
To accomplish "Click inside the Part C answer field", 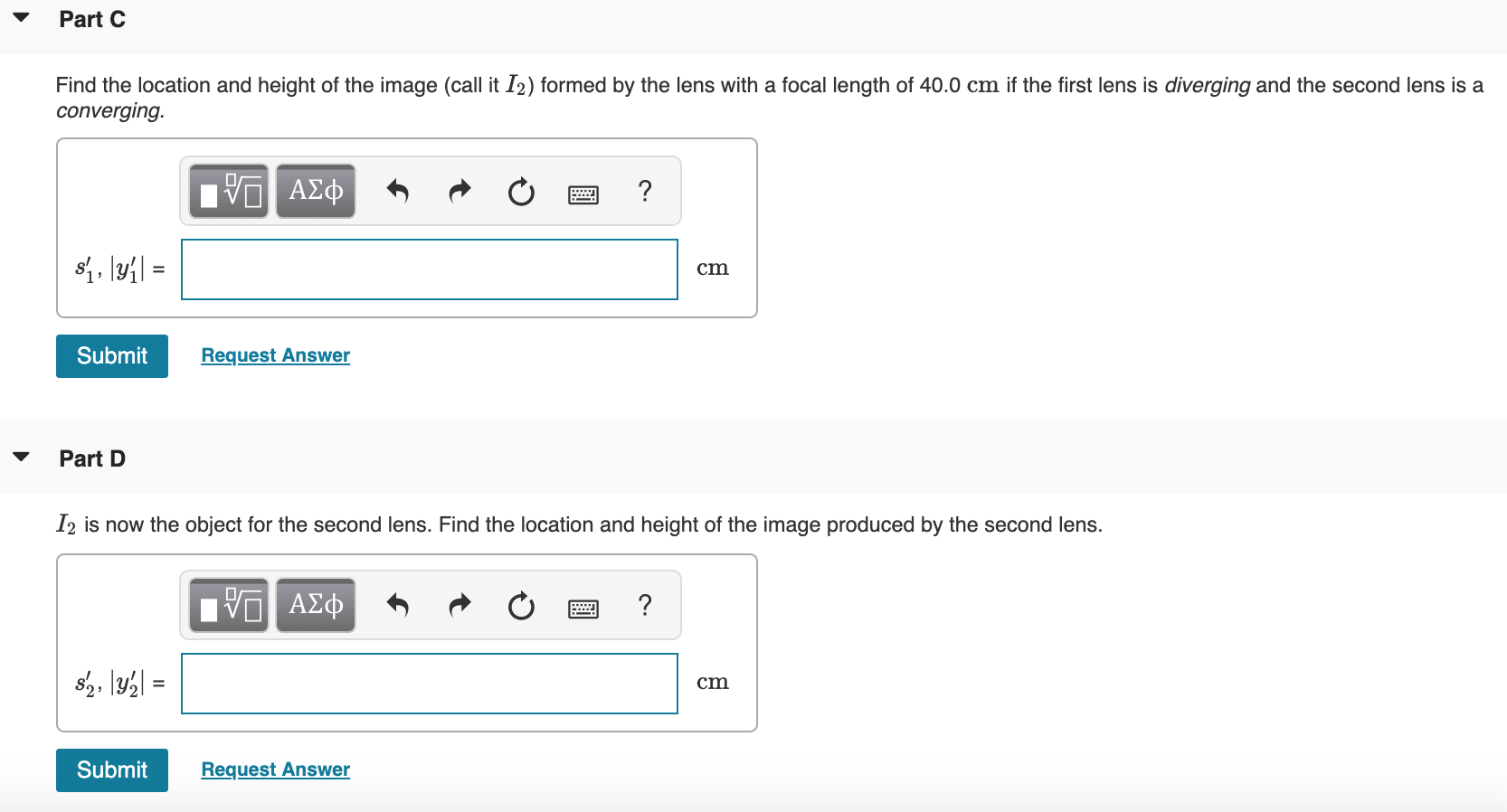I will click(429, 269).
